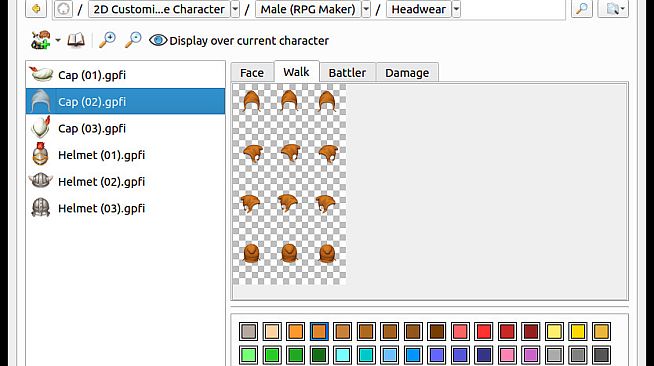
Task: Pick the teal color swatch
Action: (366, 355)
